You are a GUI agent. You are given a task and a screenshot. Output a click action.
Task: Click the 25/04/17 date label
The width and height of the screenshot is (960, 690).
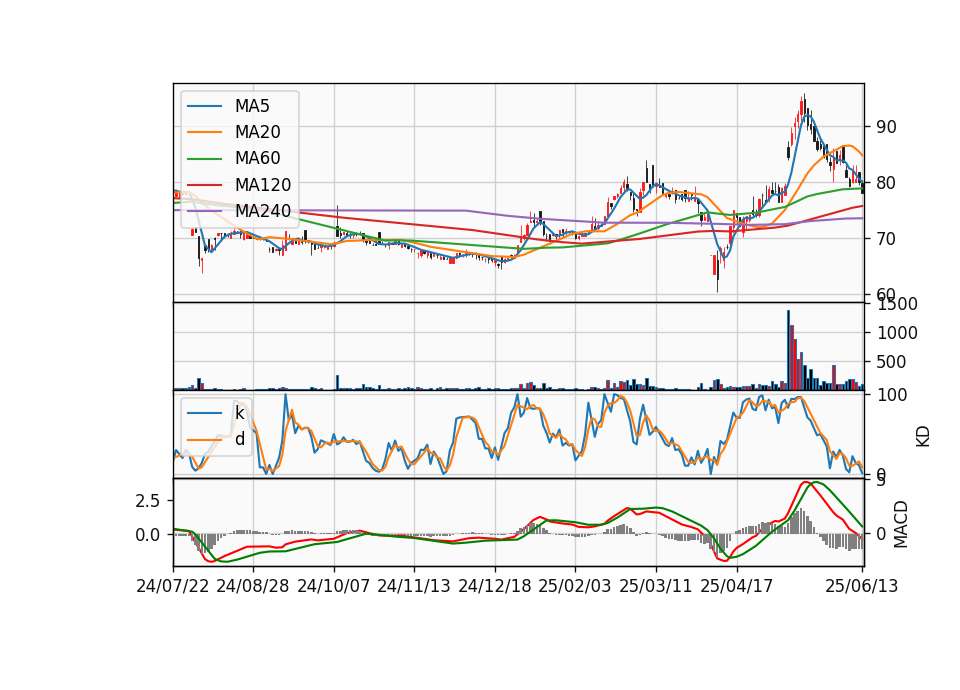pos(737,587)
